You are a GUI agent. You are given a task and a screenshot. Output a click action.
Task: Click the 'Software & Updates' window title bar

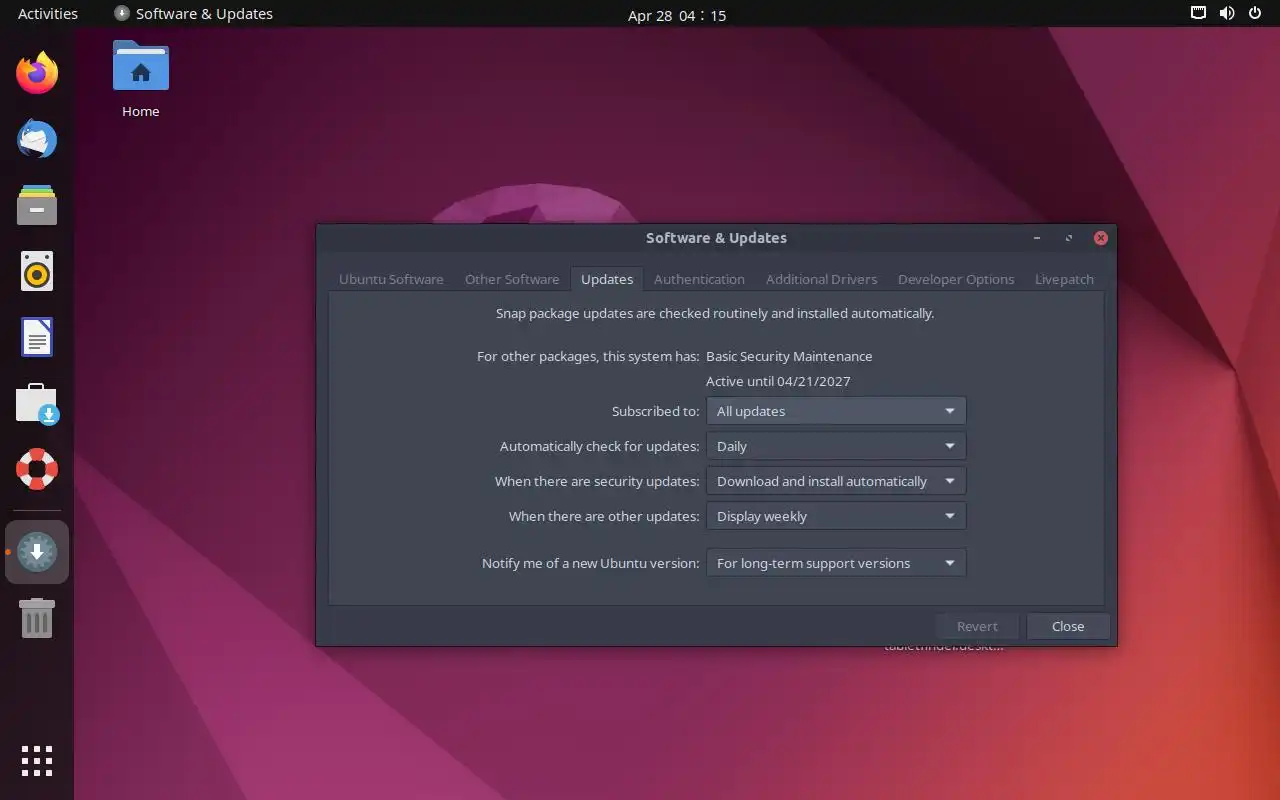click(716, 238)
